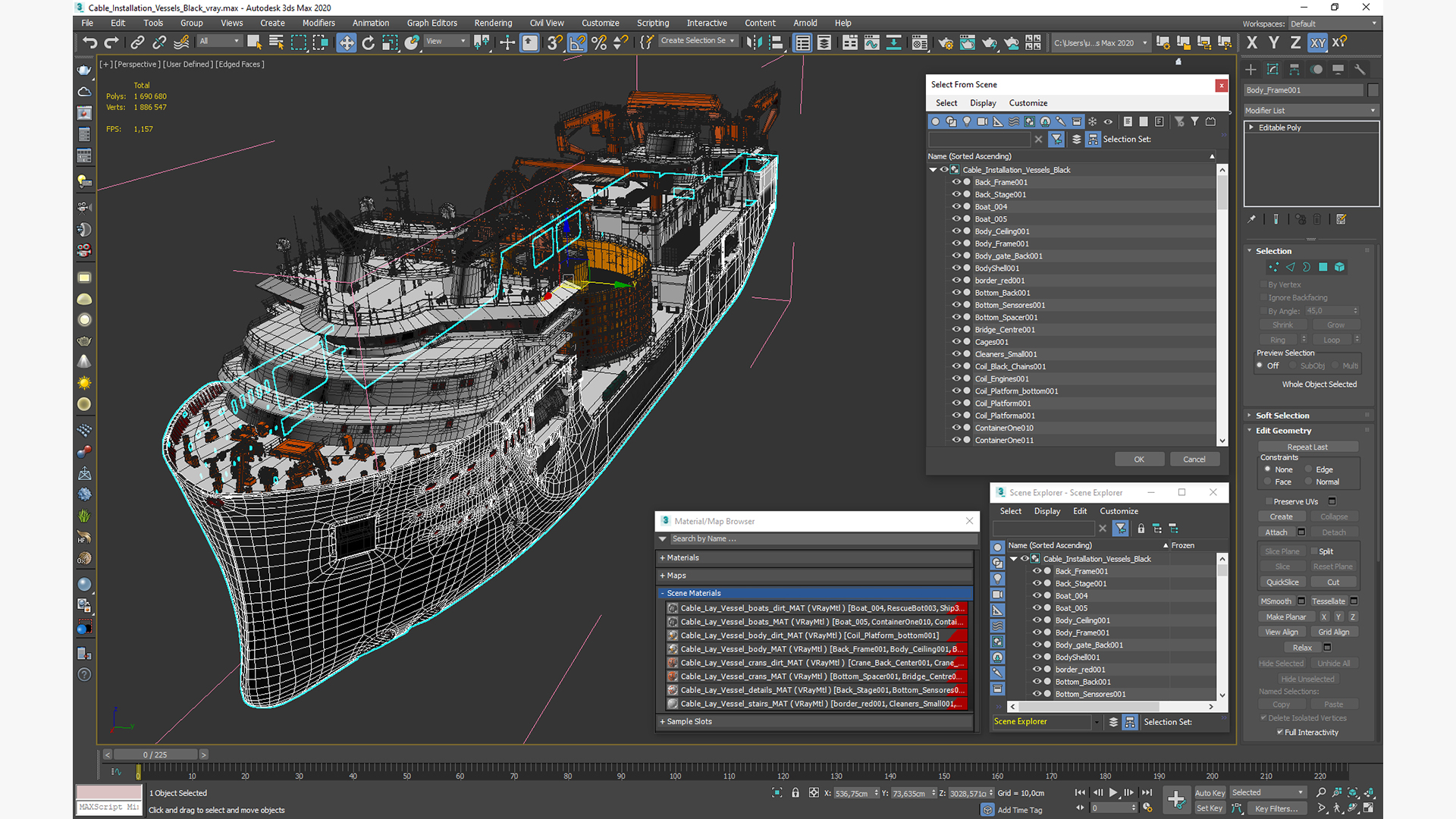Toggle Full Interactivity checkbox
Screen dimensions: 1456x819
pos(1280,733)
